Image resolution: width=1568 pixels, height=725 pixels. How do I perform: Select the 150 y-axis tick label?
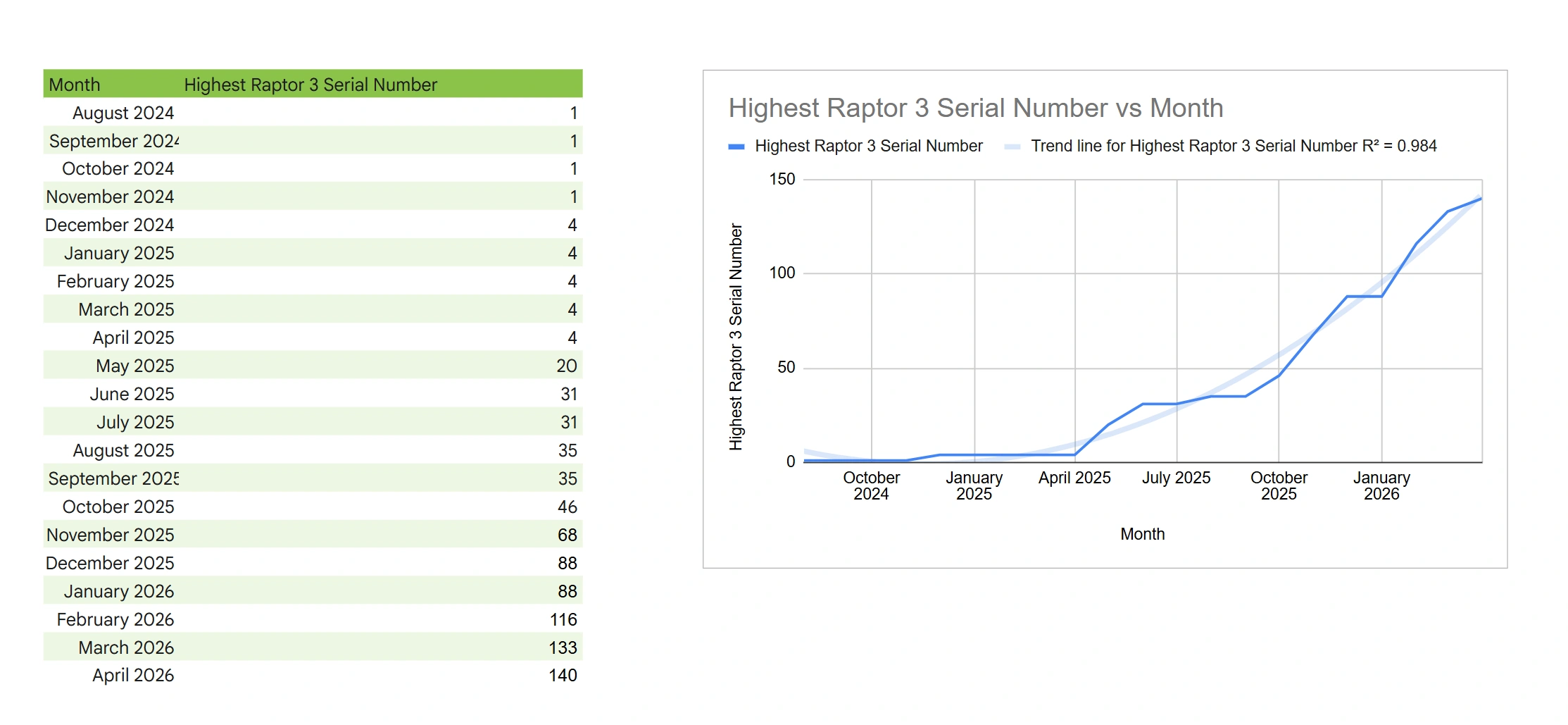(782, 179)
